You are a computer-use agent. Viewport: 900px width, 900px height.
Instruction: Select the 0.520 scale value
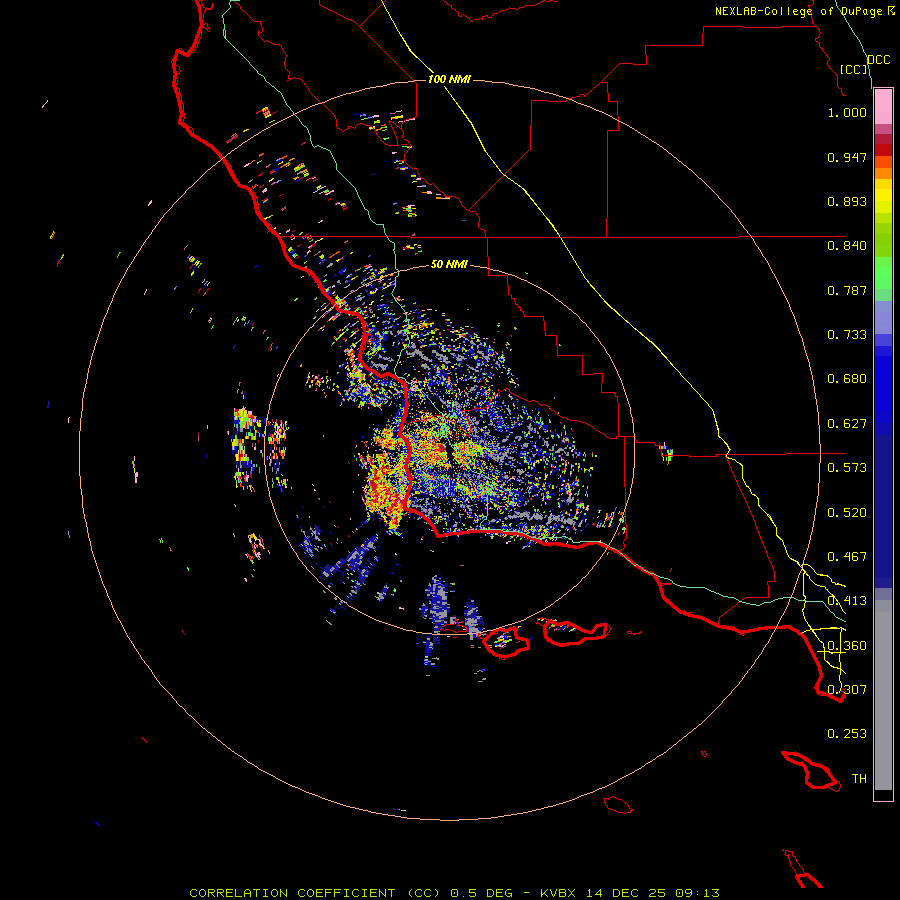coord(847,513)
